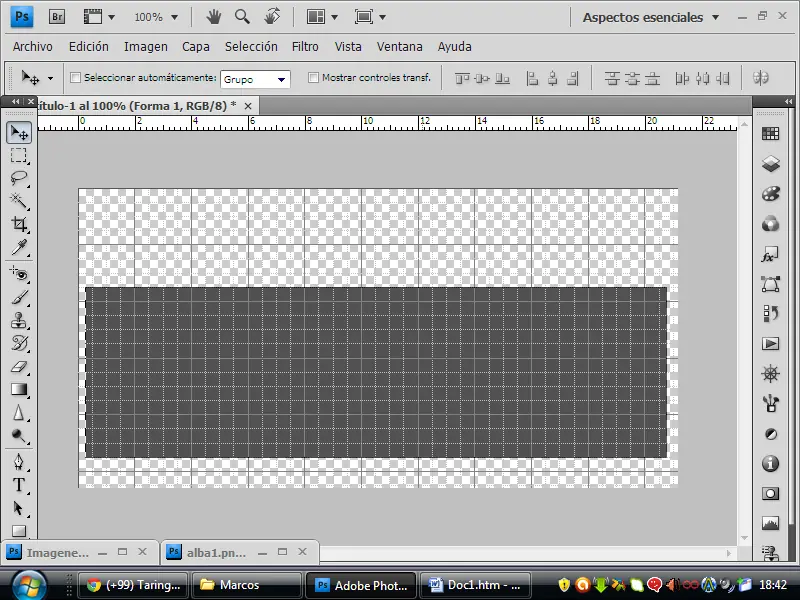Select the Crop tool
Image resolution: width=800 pixels, height=600 pixels.
[x=19, y=224]
